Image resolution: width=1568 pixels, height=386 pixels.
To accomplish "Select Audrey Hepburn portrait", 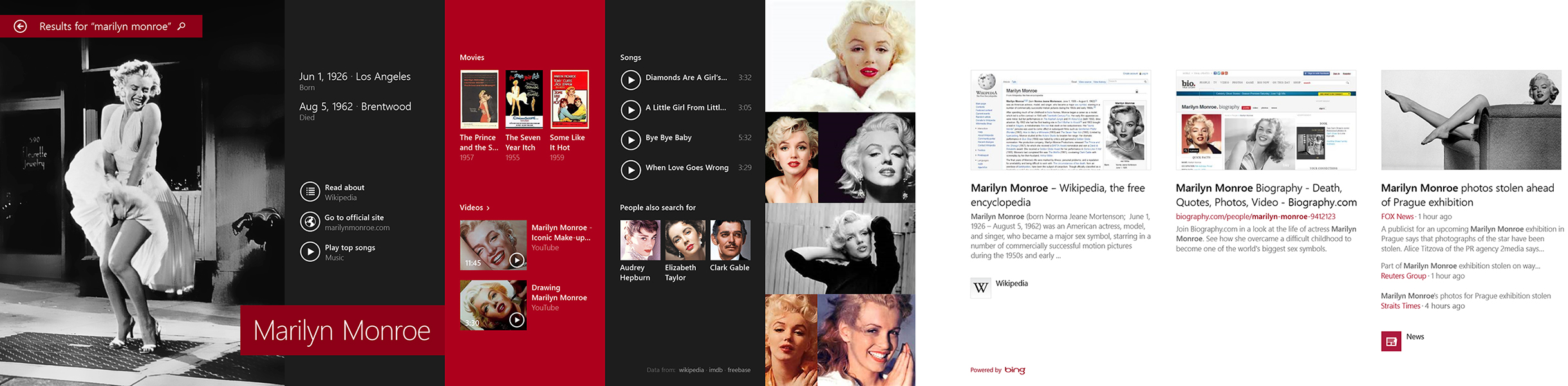I will (x=640, y=240).
